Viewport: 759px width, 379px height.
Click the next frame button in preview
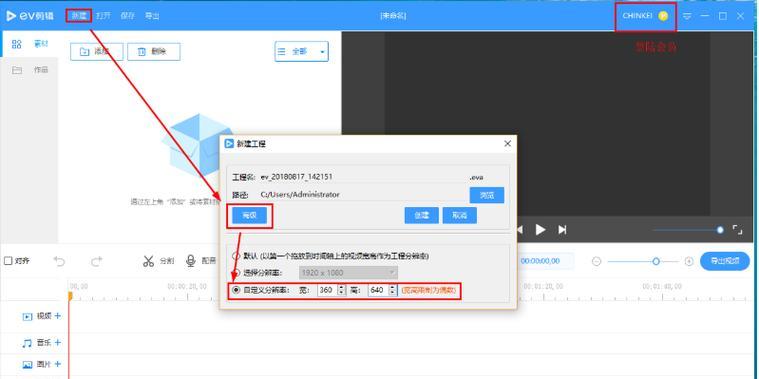pyautogui.click(x=562, y=229)
